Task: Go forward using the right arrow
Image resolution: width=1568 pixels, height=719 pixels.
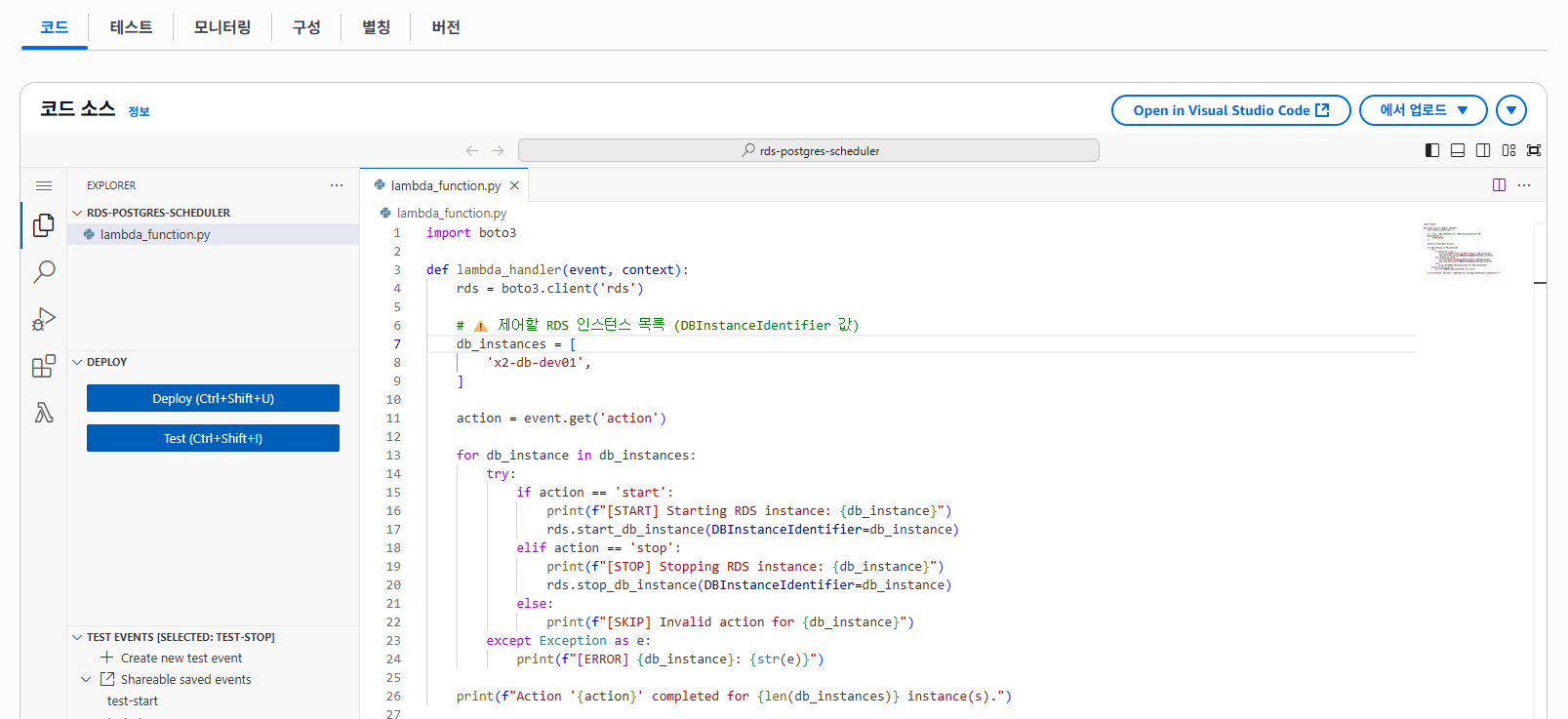Action: tap(498, 150)
